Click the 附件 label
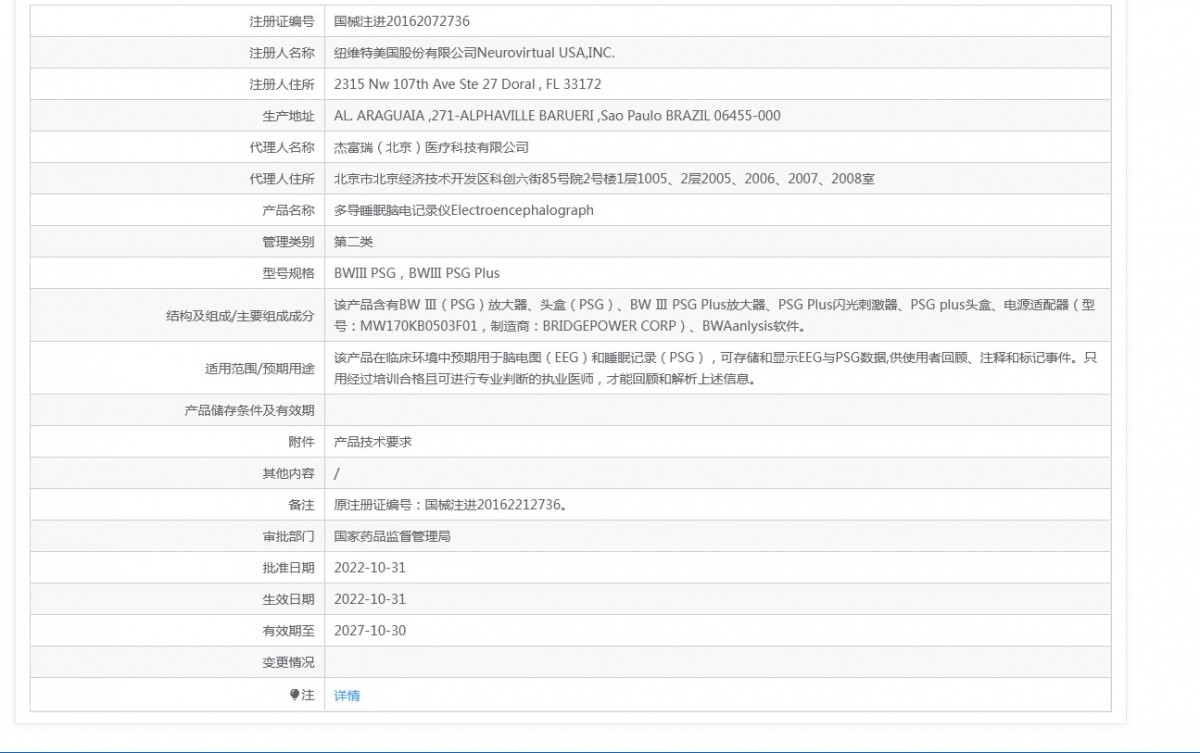This screenshot has width=1200, height=753. tap(301, 441)
